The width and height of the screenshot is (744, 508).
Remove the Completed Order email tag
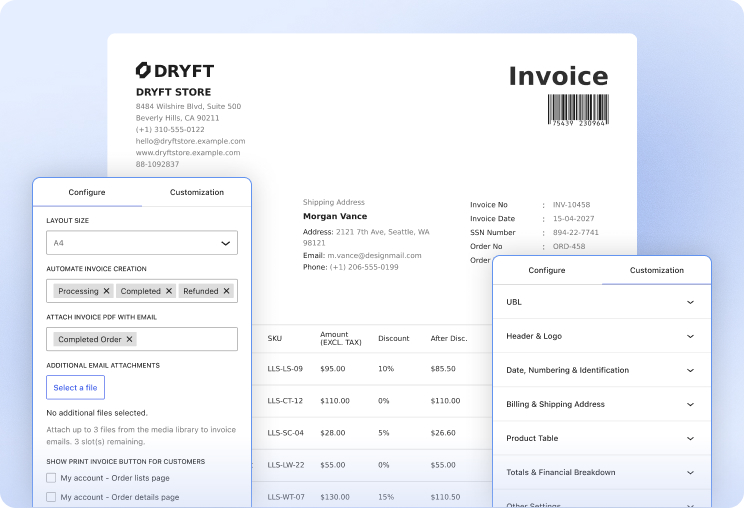pyautogui.click(x=129, y=339)
